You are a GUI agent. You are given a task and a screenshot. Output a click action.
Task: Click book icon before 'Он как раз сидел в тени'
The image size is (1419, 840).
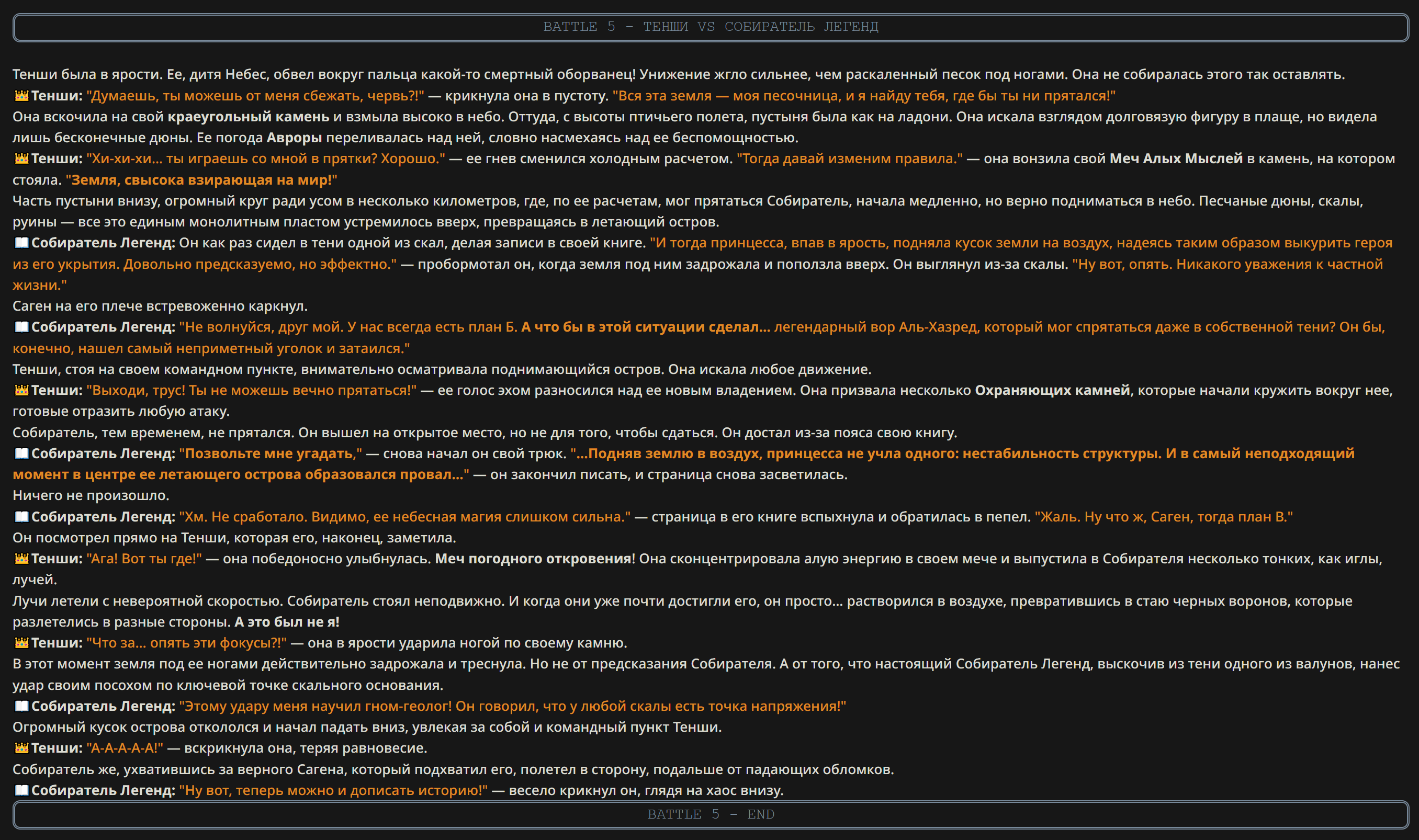(21, 243)
